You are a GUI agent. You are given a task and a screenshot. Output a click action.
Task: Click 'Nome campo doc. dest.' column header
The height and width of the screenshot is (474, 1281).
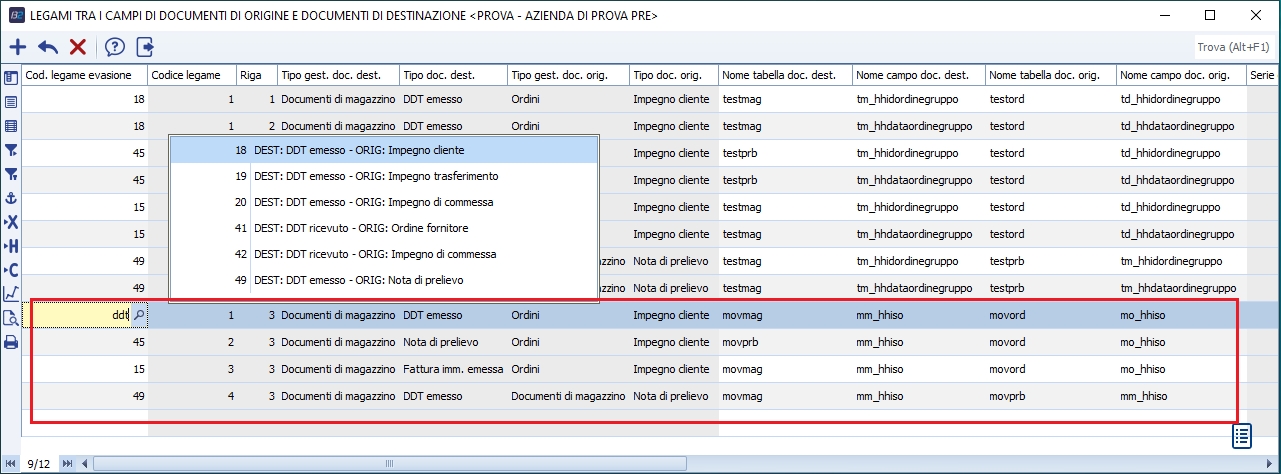click(x=918, y=76)
